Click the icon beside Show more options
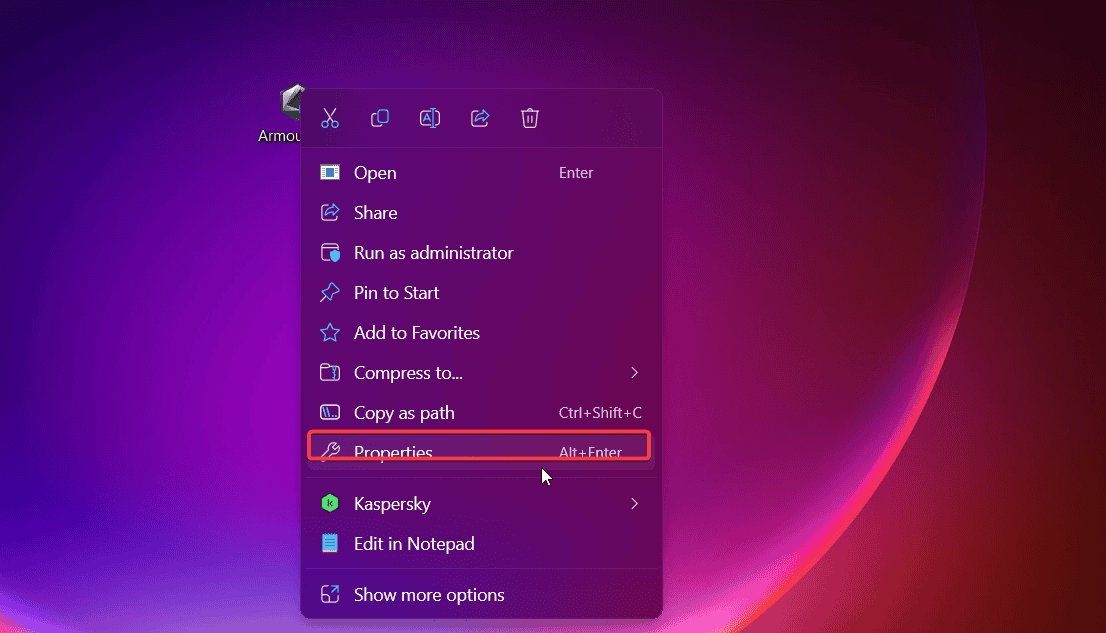1106x633 pixels. tap(329, 594)
